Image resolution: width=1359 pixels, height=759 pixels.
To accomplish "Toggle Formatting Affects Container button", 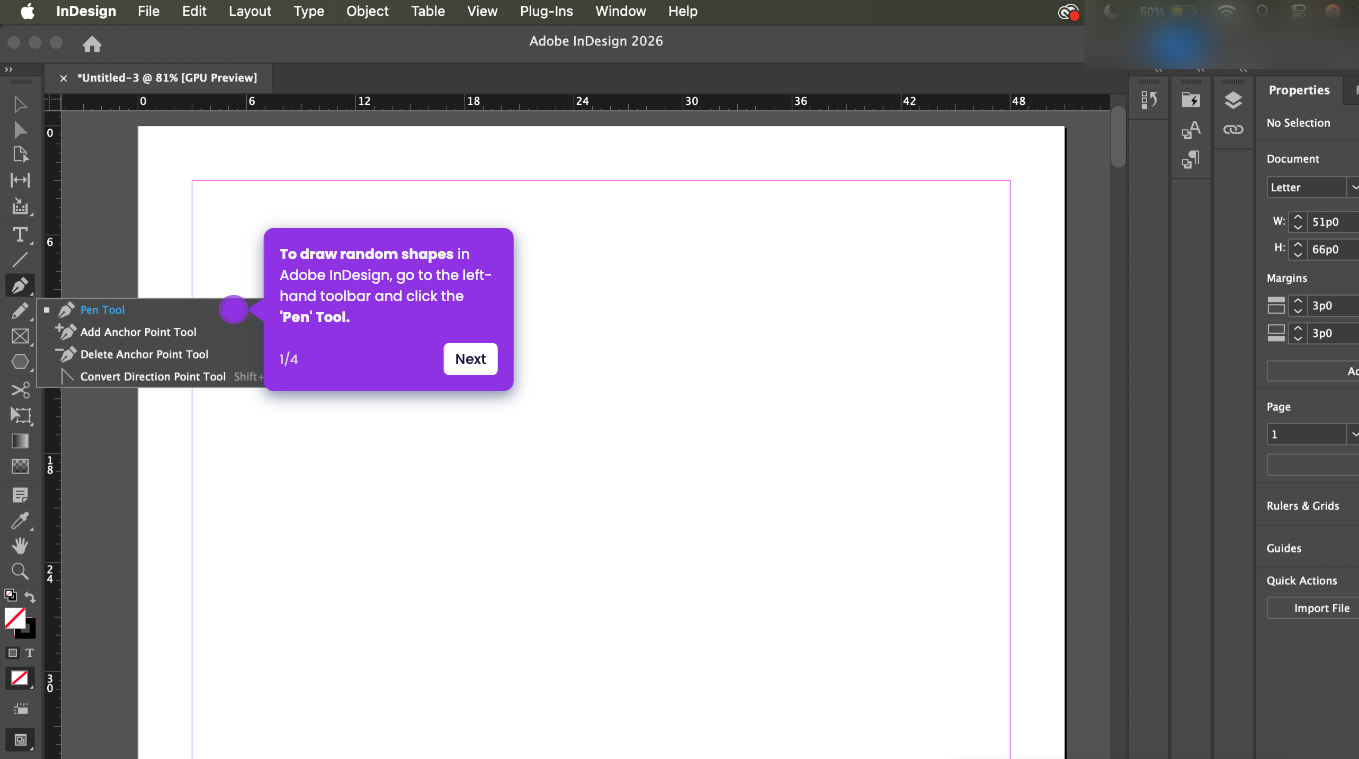I will pyautogui.click(x=13, y=652).
